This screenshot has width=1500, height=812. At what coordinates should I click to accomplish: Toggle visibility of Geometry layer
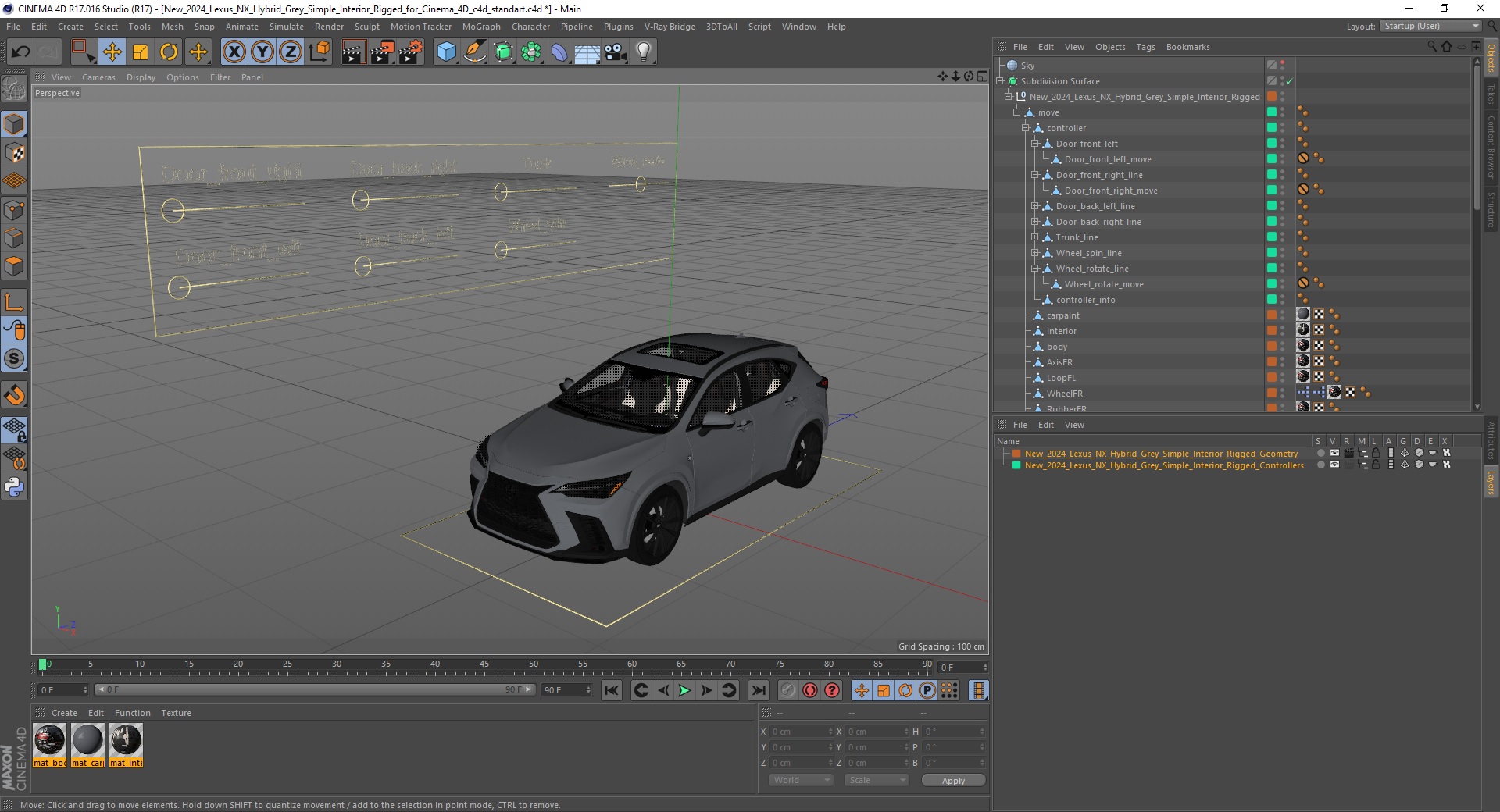[1334, 454]
